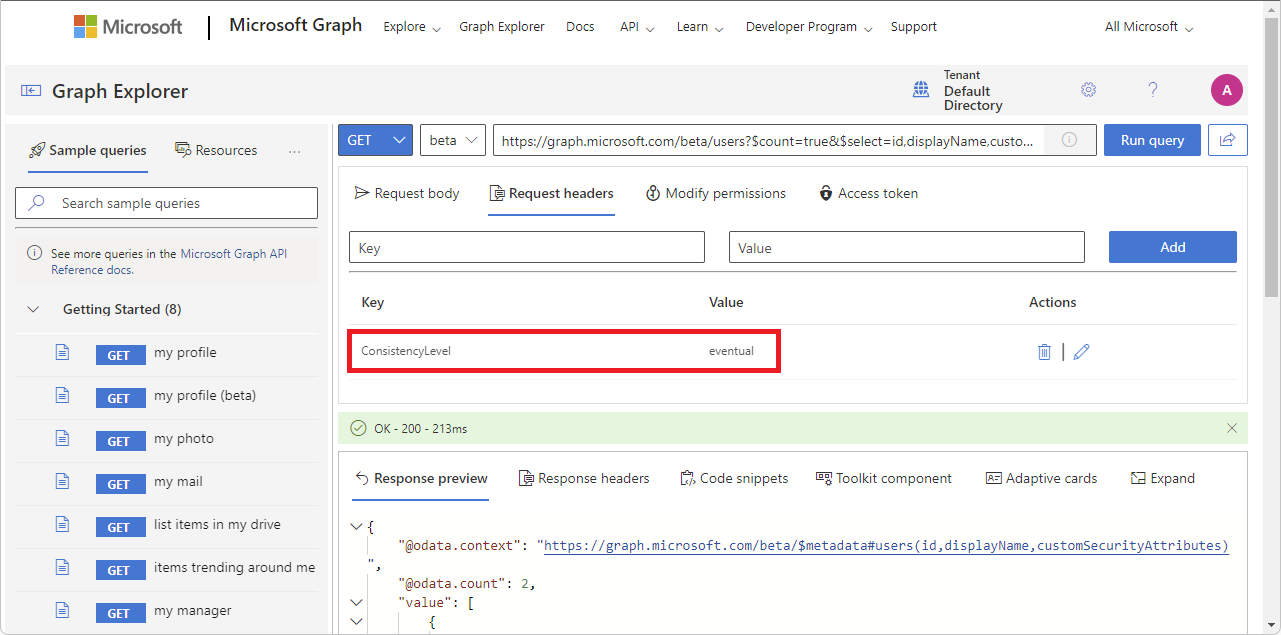Open the sidebar more options ellipsis
The height and width of the screenshot is (635, 1281).
click(x=294, y=151)
